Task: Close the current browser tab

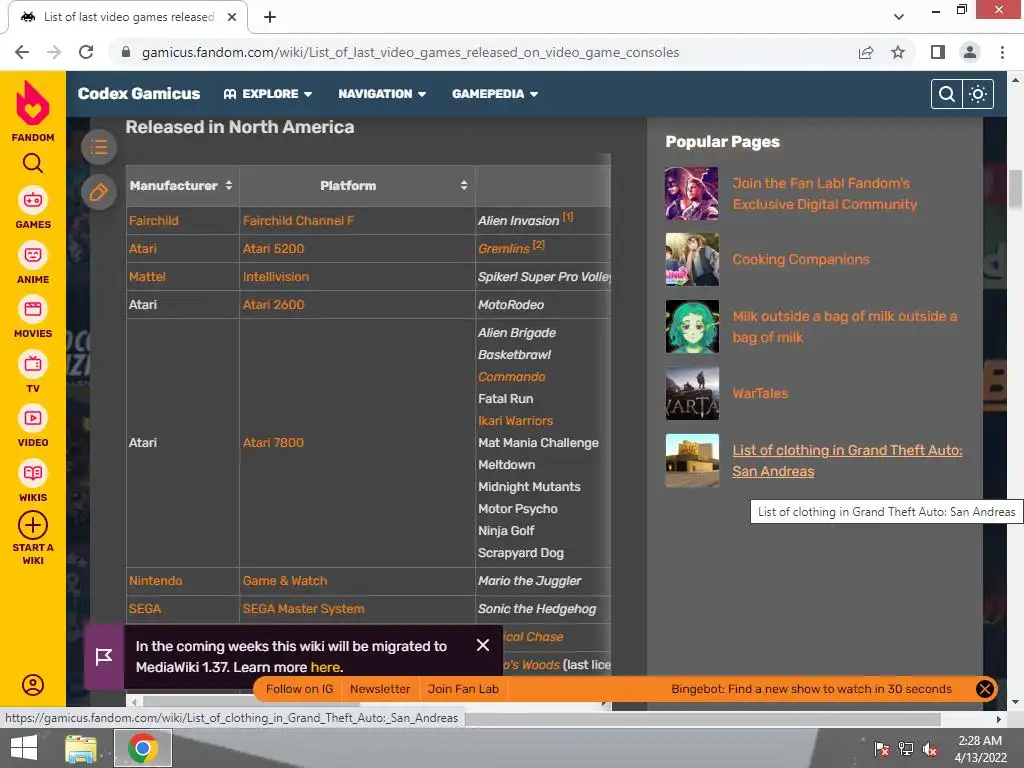Action: (x=232, y=17)
